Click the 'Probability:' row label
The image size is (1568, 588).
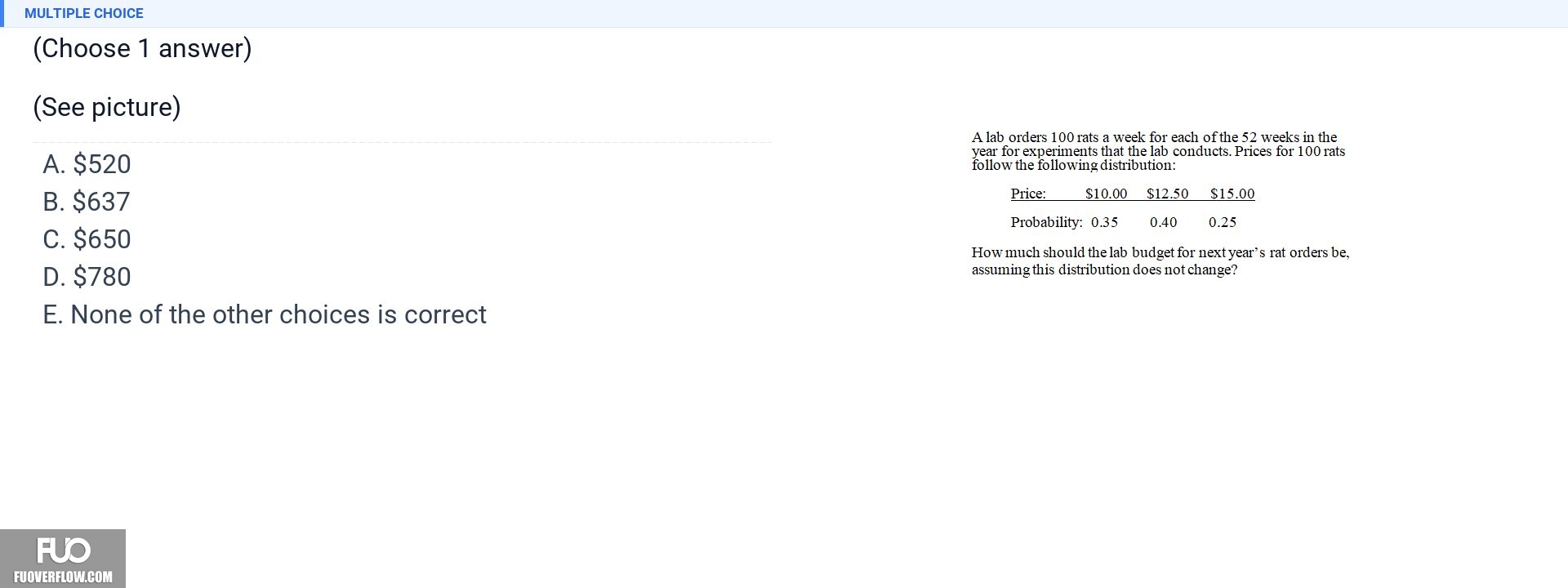(x=1046, y=222)
